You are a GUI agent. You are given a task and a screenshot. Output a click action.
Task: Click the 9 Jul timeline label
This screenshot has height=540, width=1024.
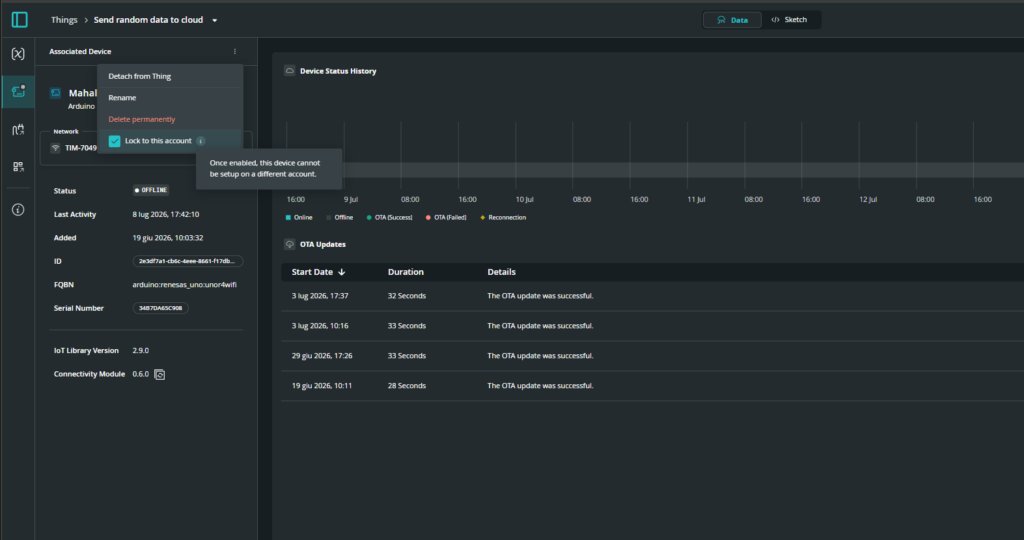[x=351, y=199]
